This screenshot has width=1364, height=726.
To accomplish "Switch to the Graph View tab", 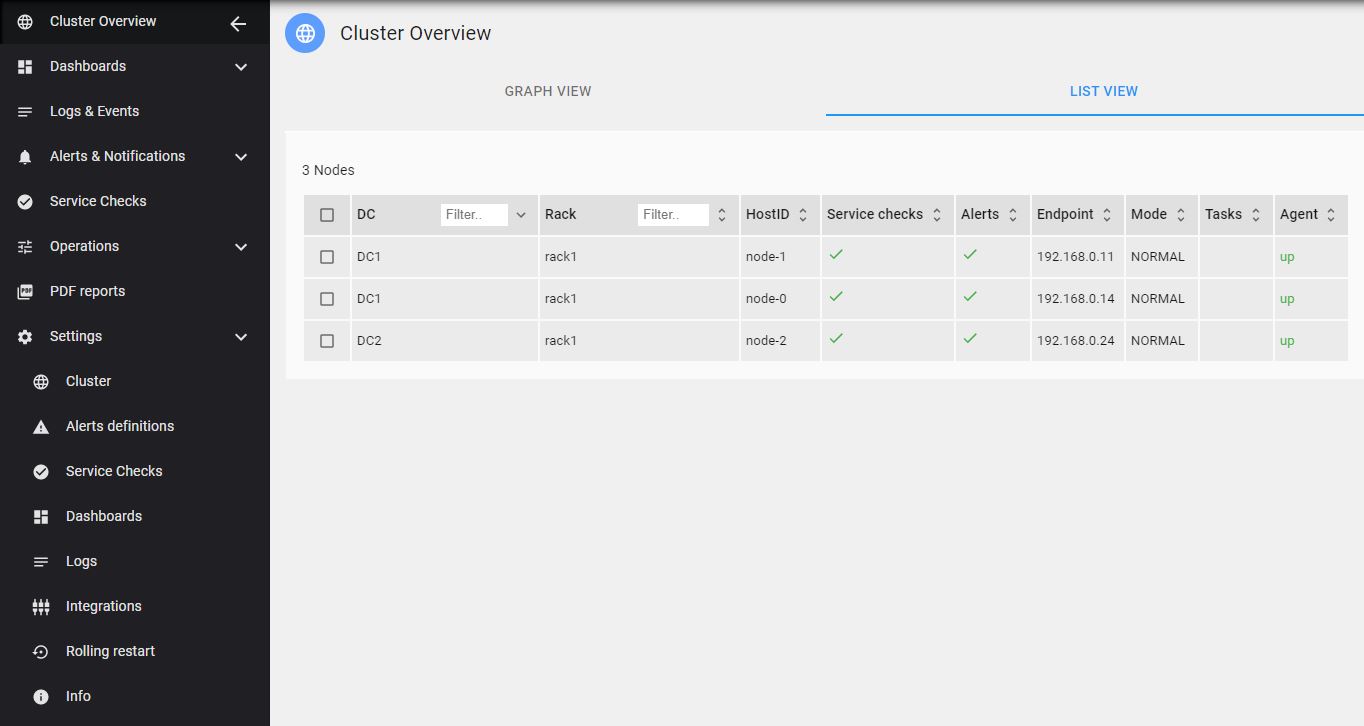I will coord(548,91).
